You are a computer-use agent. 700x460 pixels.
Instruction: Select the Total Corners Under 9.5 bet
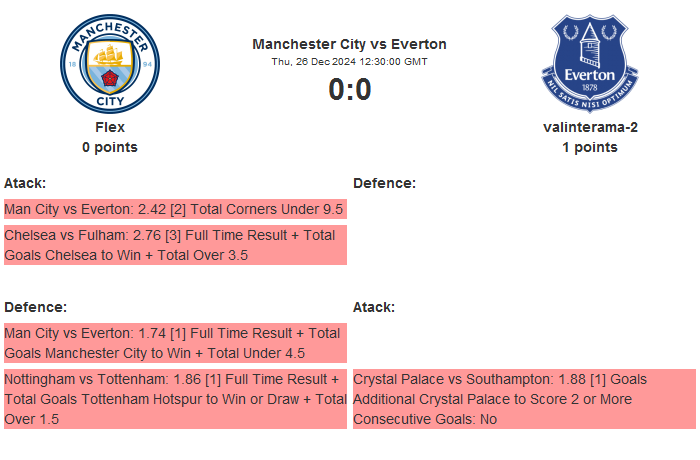[x=174, y=209]
